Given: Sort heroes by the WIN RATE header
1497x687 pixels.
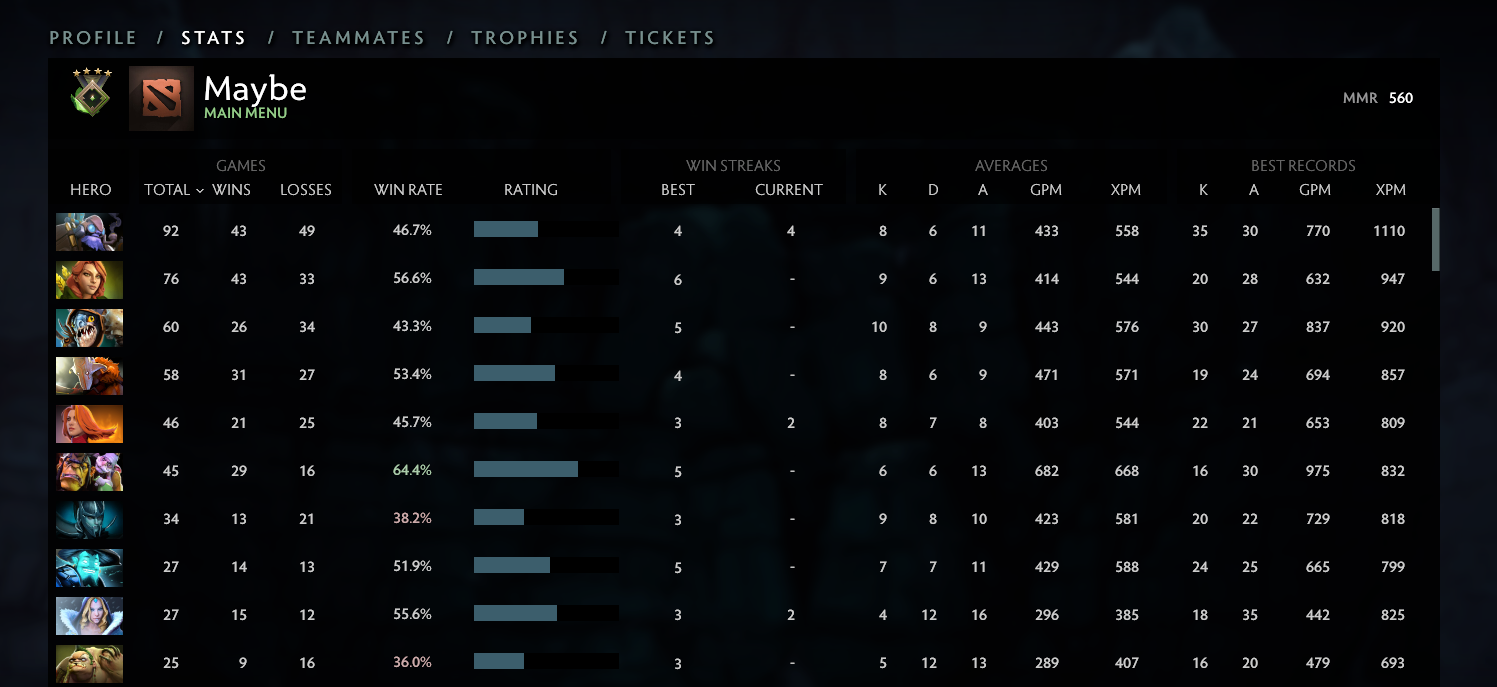Looking at the screenshot, I should 408,190.
